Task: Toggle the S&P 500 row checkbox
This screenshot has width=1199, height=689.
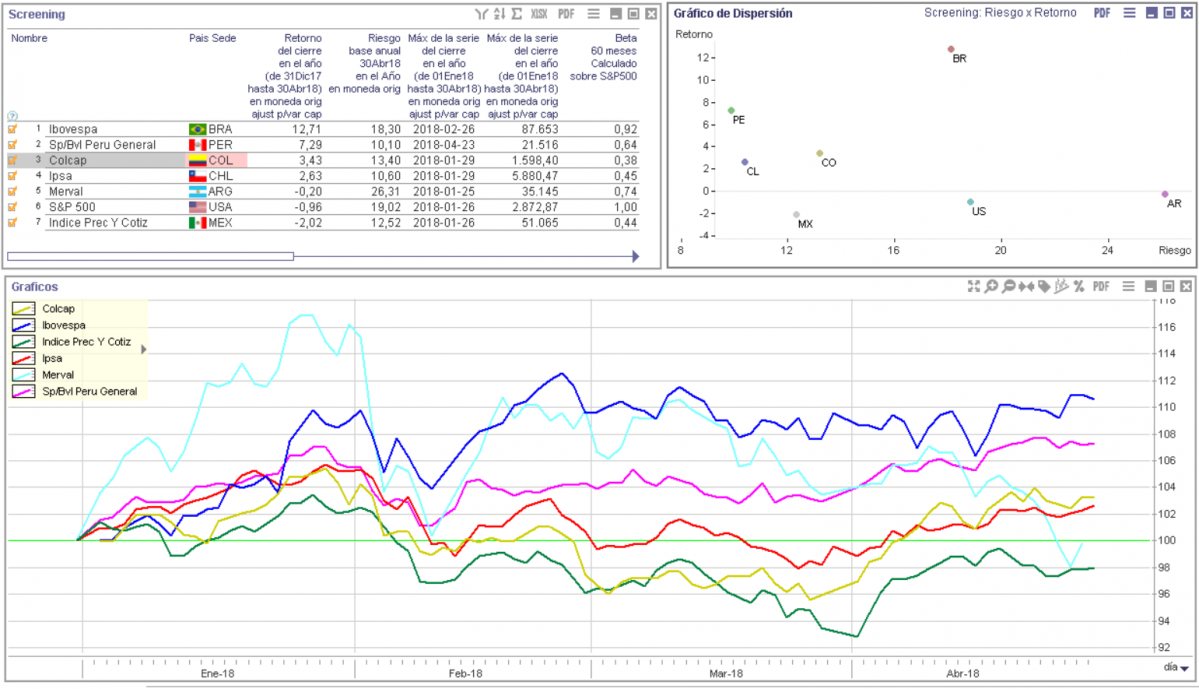Action: (x=13, y=207)
